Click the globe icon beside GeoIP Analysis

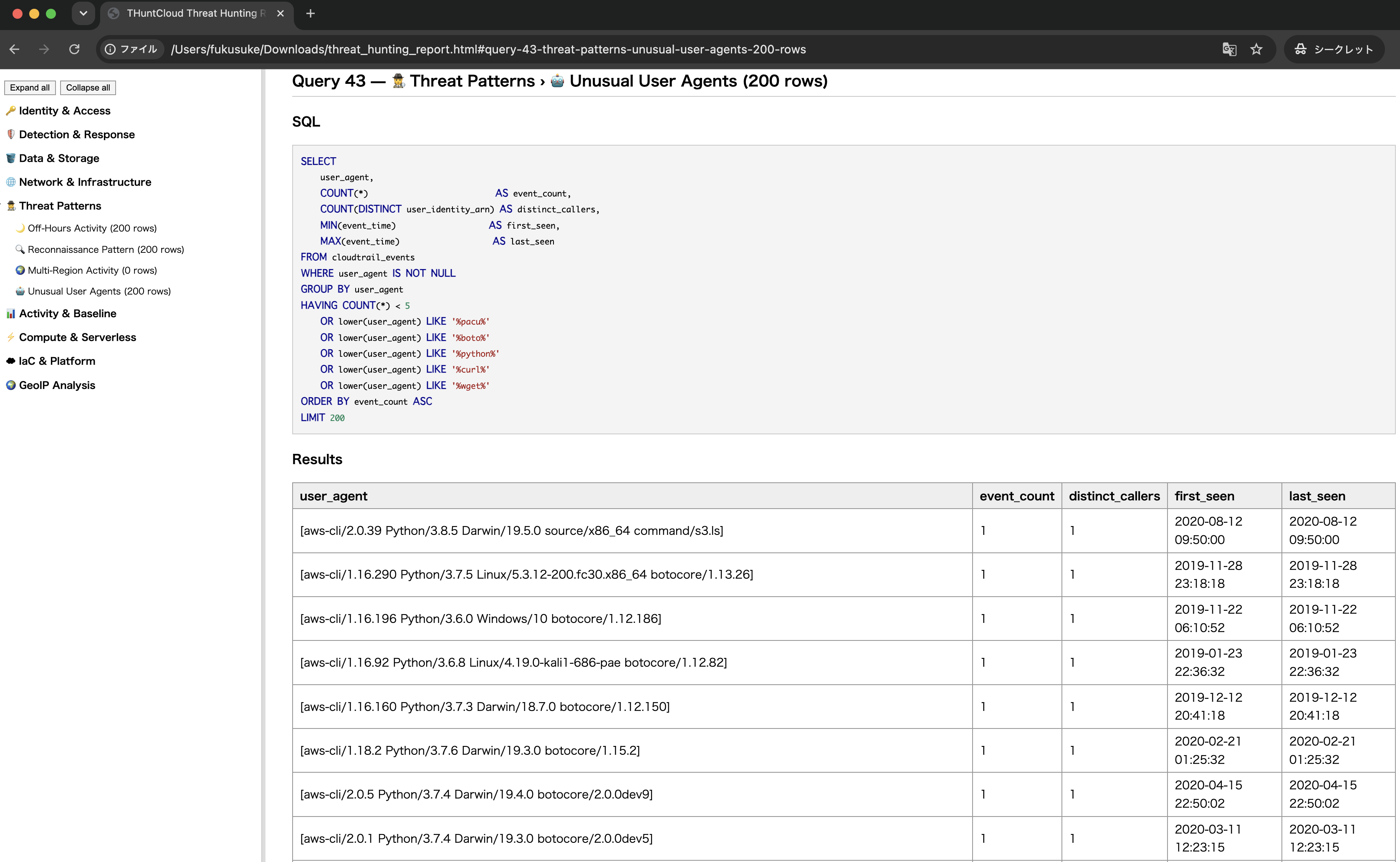11,386
